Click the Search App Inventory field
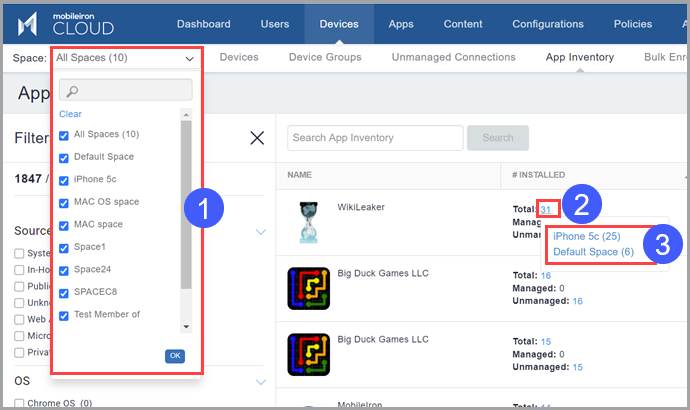Screen dimensions: 690x410 coord(374,138)
